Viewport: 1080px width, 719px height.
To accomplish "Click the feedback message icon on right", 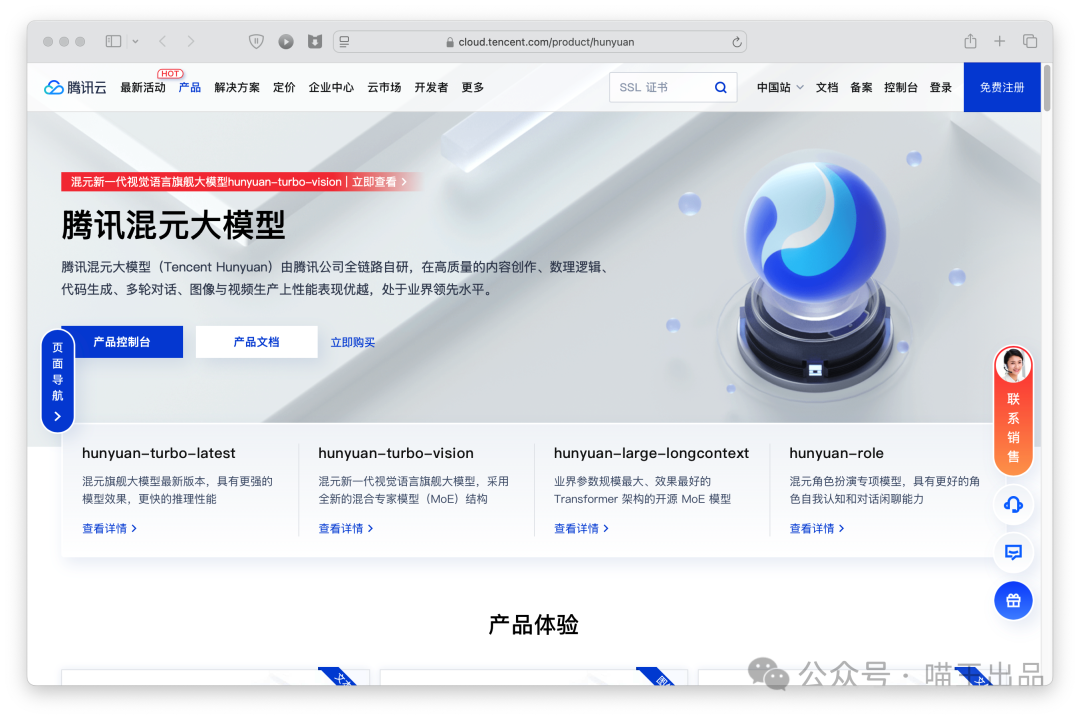I will click(1013, 552).
